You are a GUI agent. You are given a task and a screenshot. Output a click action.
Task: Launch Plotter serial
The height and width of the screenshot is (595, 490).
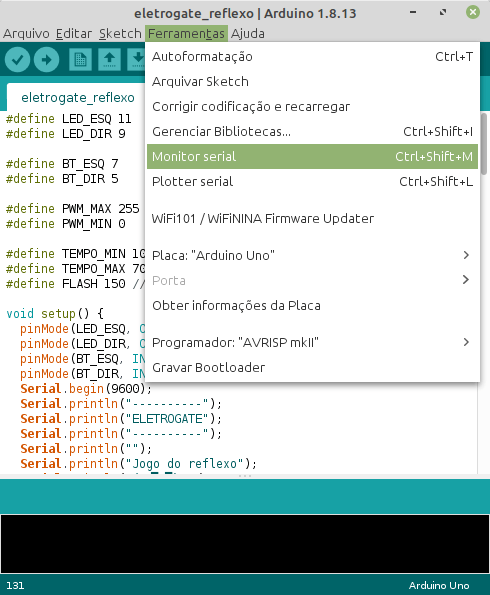(x=312, y=181)
